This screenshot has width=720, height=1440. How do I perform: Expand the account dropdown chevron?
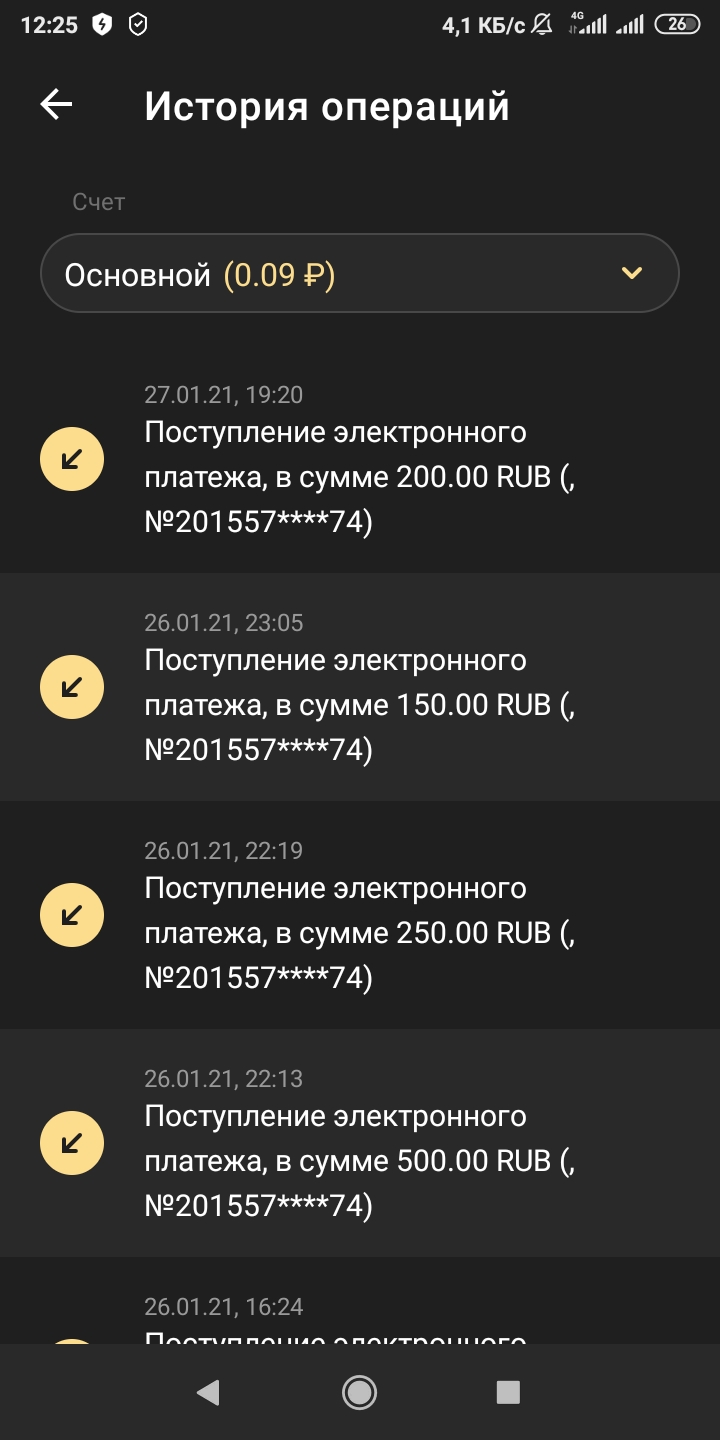pos(631,273)
